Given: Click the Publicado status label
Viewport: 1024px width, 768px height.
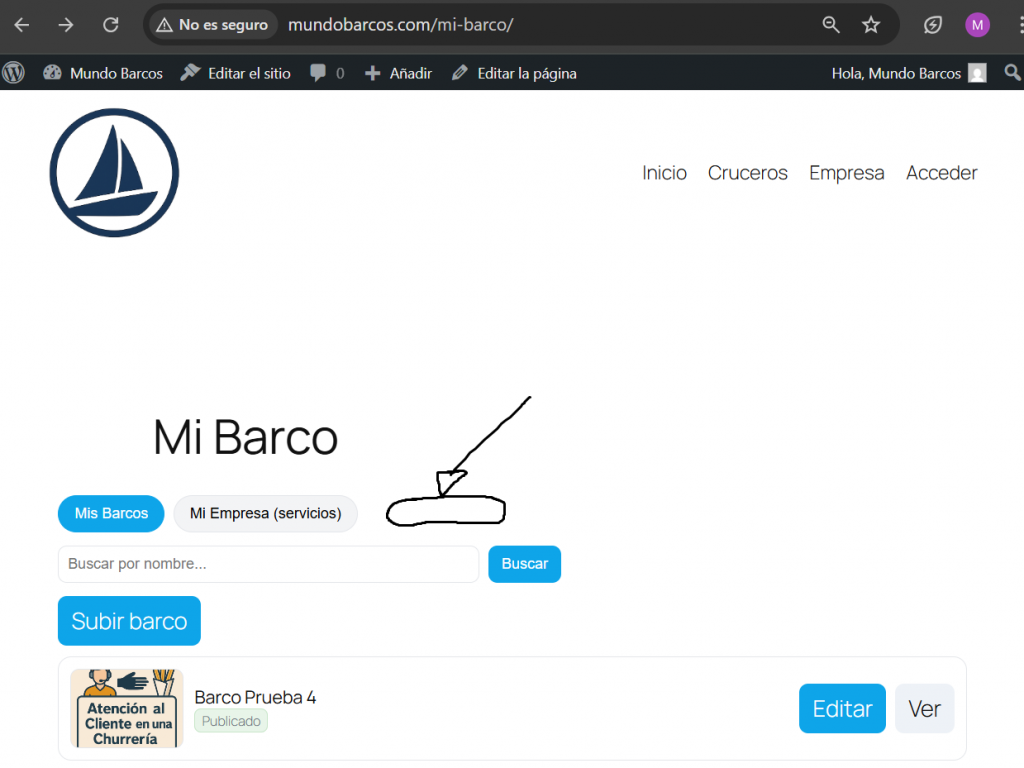Looking at the screenshot, I should 230,720.
